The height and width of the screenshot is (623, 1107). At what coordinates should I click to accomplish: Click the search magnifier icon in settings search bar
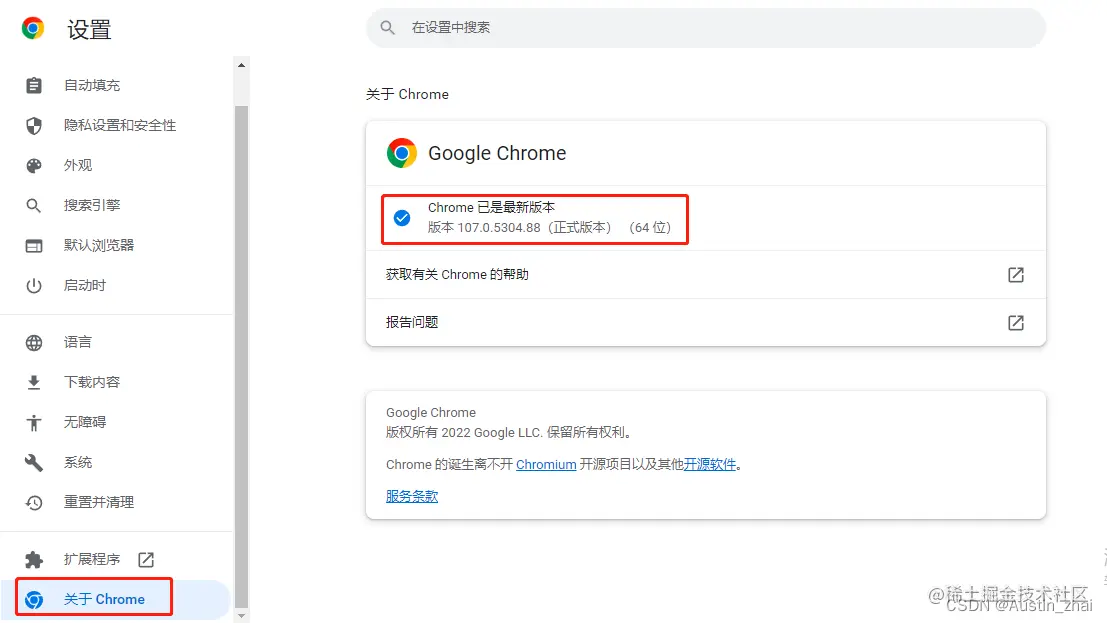tap(388, 28)
